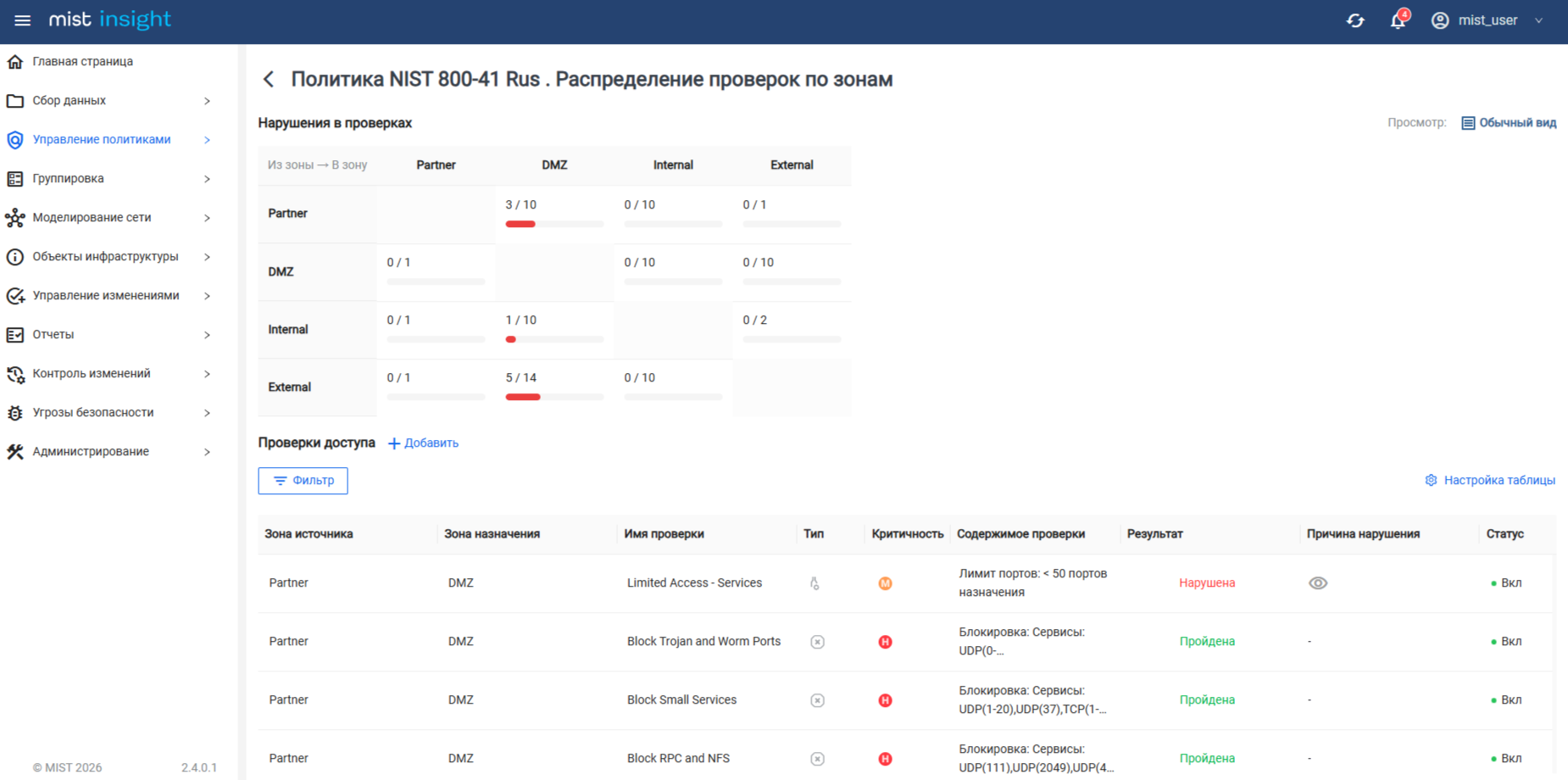Click the Настройка таблицы gear icon

click(1431, 480)
